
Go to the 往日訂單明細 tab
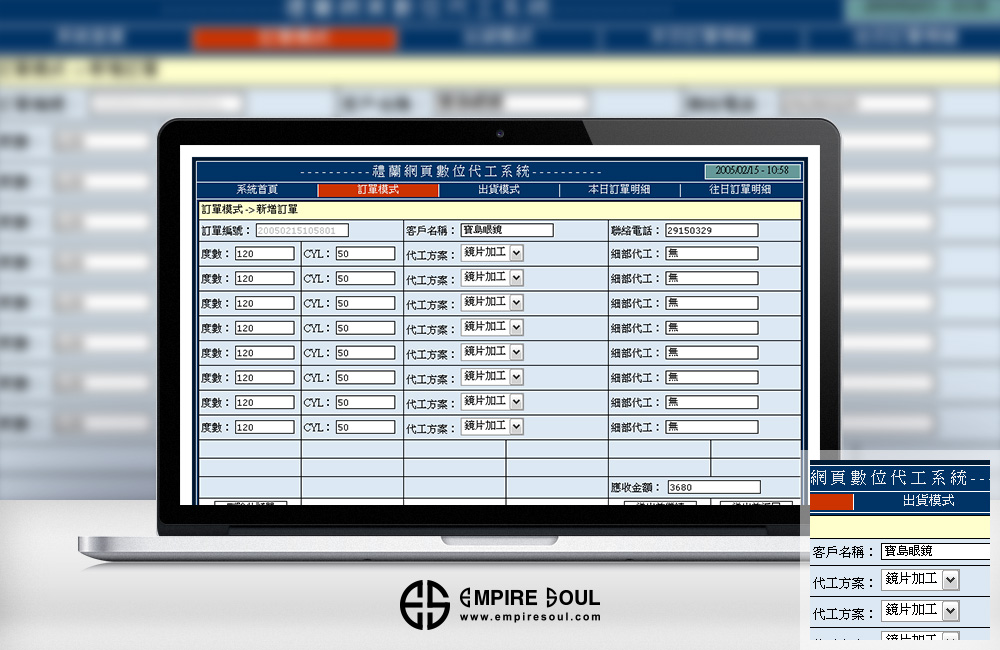coord(740,190)
